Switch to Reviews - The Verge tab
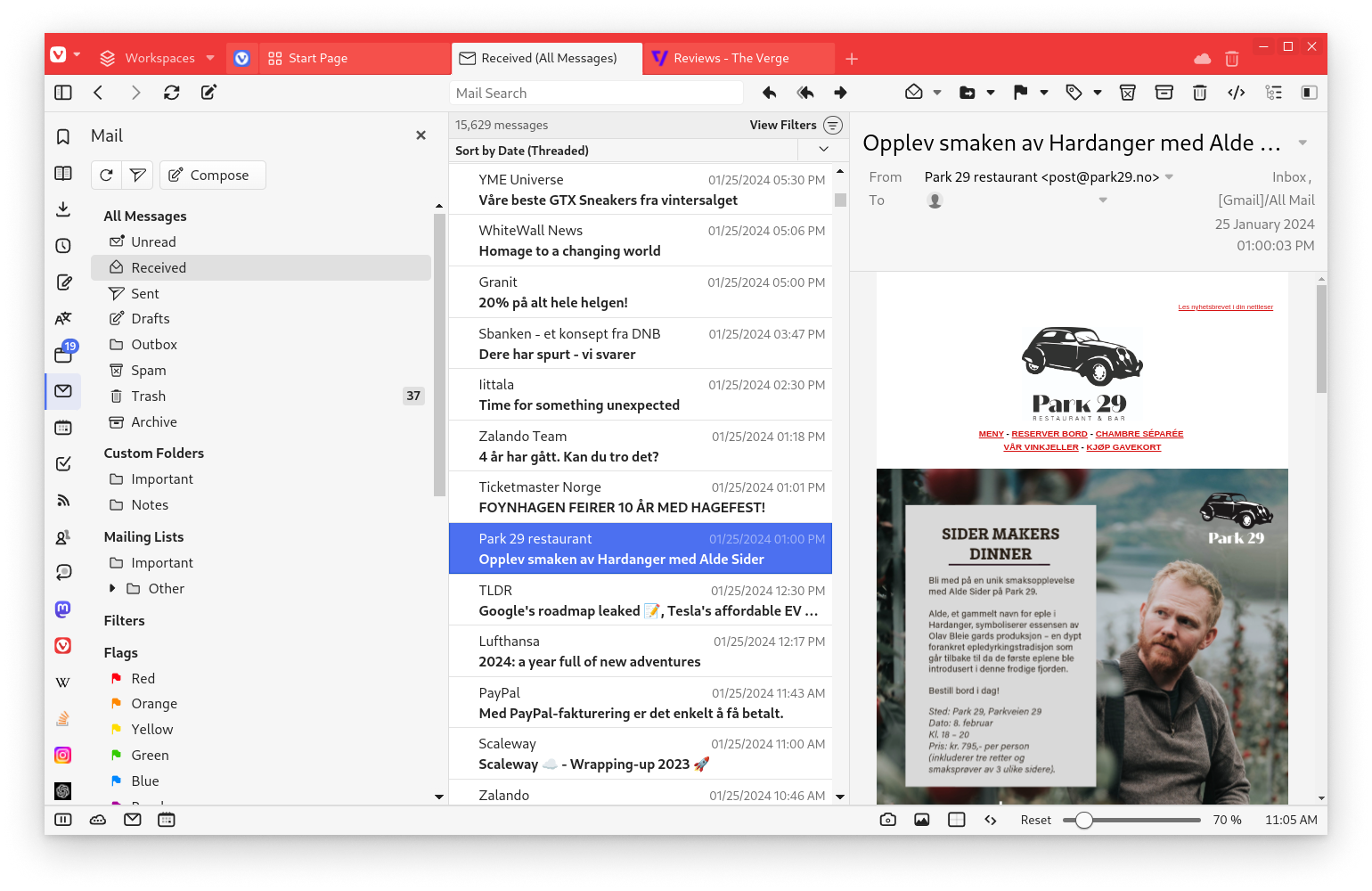Viewport: 1372px width, 891px height. pyautogui.click(x=731, y=58)
